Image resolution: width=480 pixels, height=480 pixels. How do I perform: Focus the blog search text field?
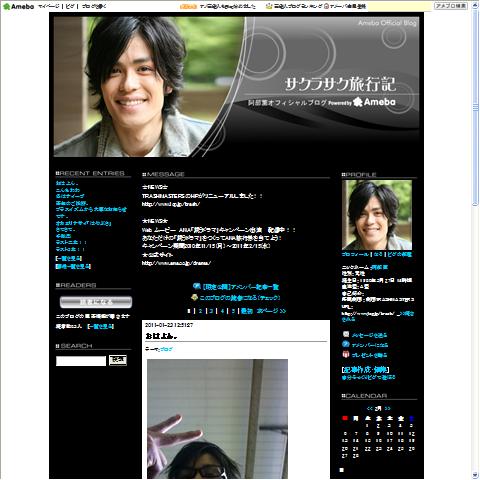coord(81,361)
